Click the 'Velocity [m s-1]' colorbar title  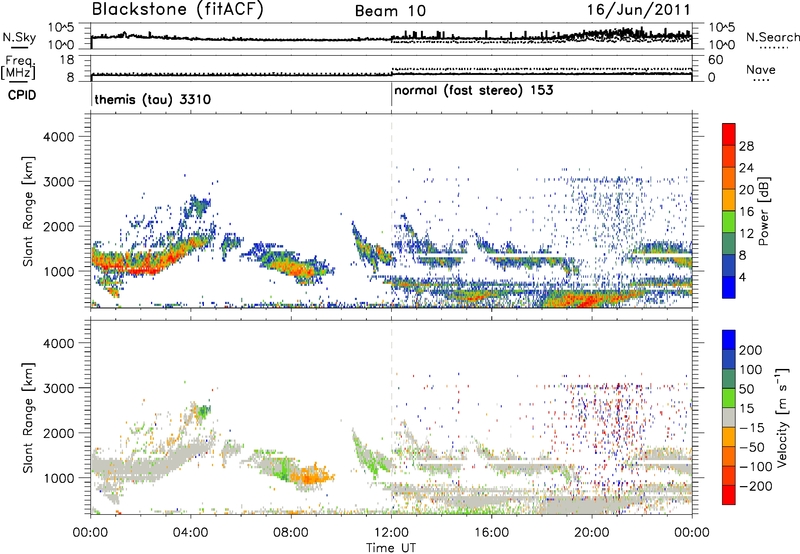pyautogui.click(x=782, y=417)
